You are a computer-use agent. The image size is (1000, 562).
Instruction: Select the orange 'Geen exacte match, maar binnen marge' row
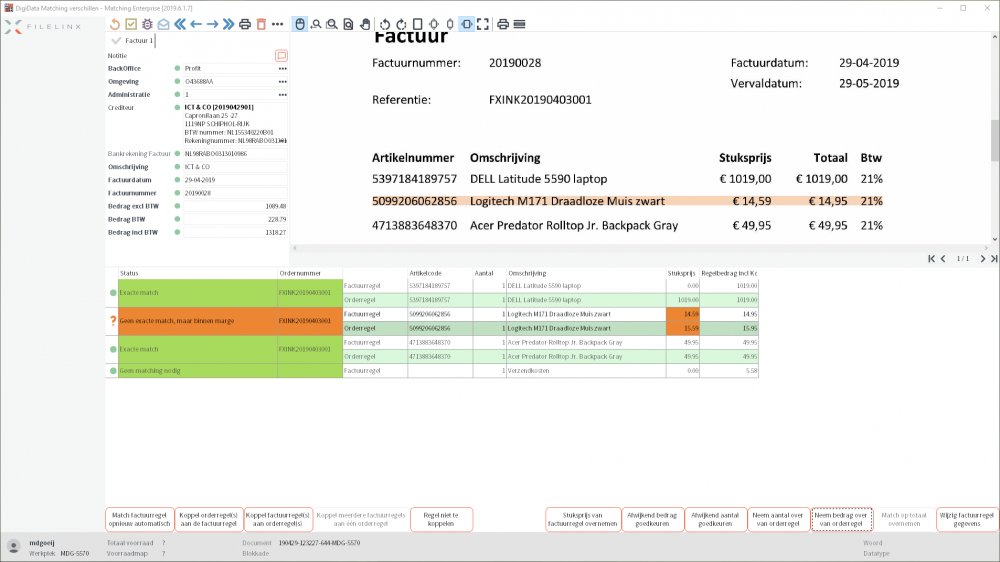[x=198, y=321]
